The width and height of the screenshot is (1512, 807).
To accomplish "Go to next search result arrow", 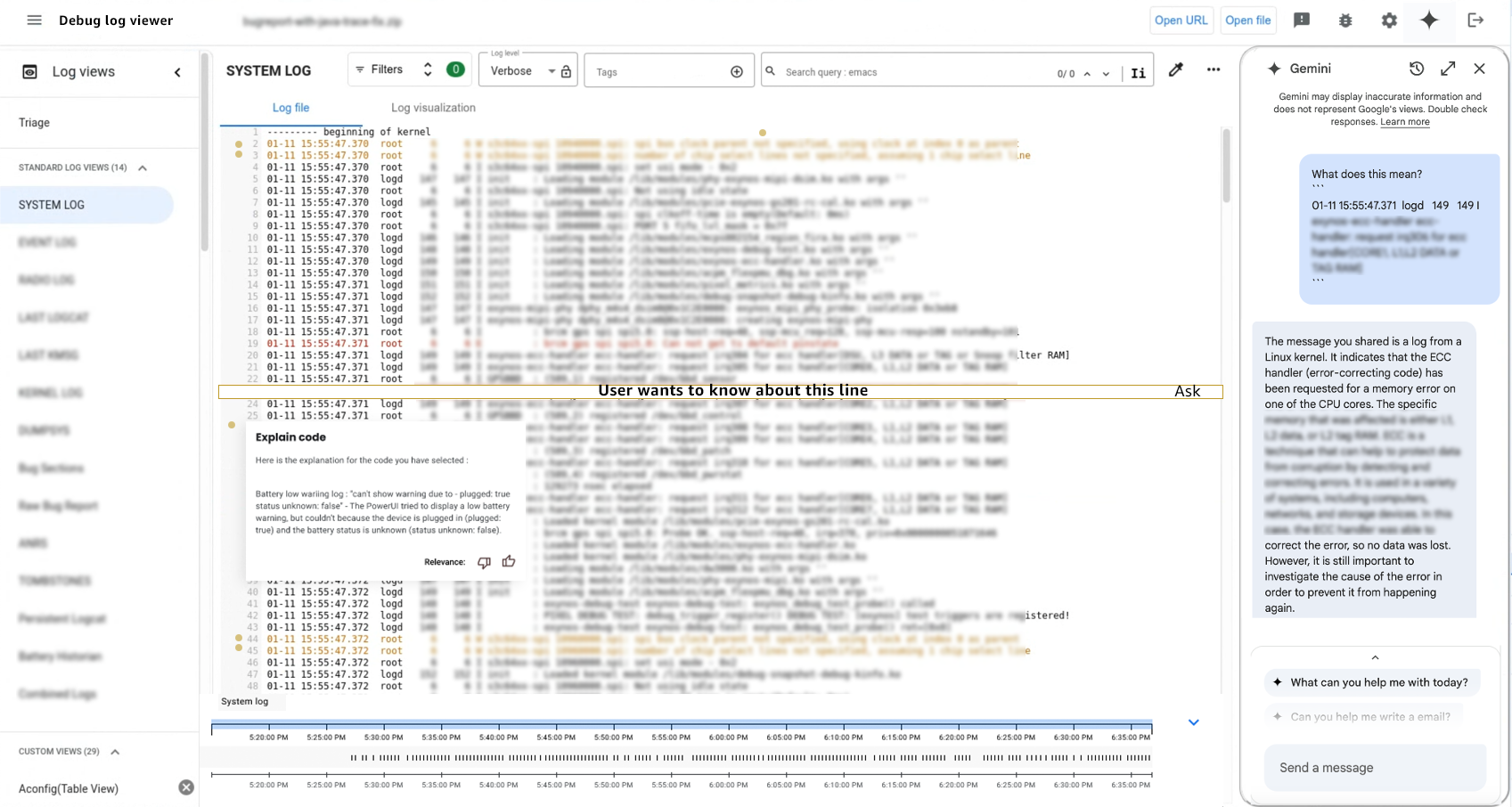I will [1106, 74].
